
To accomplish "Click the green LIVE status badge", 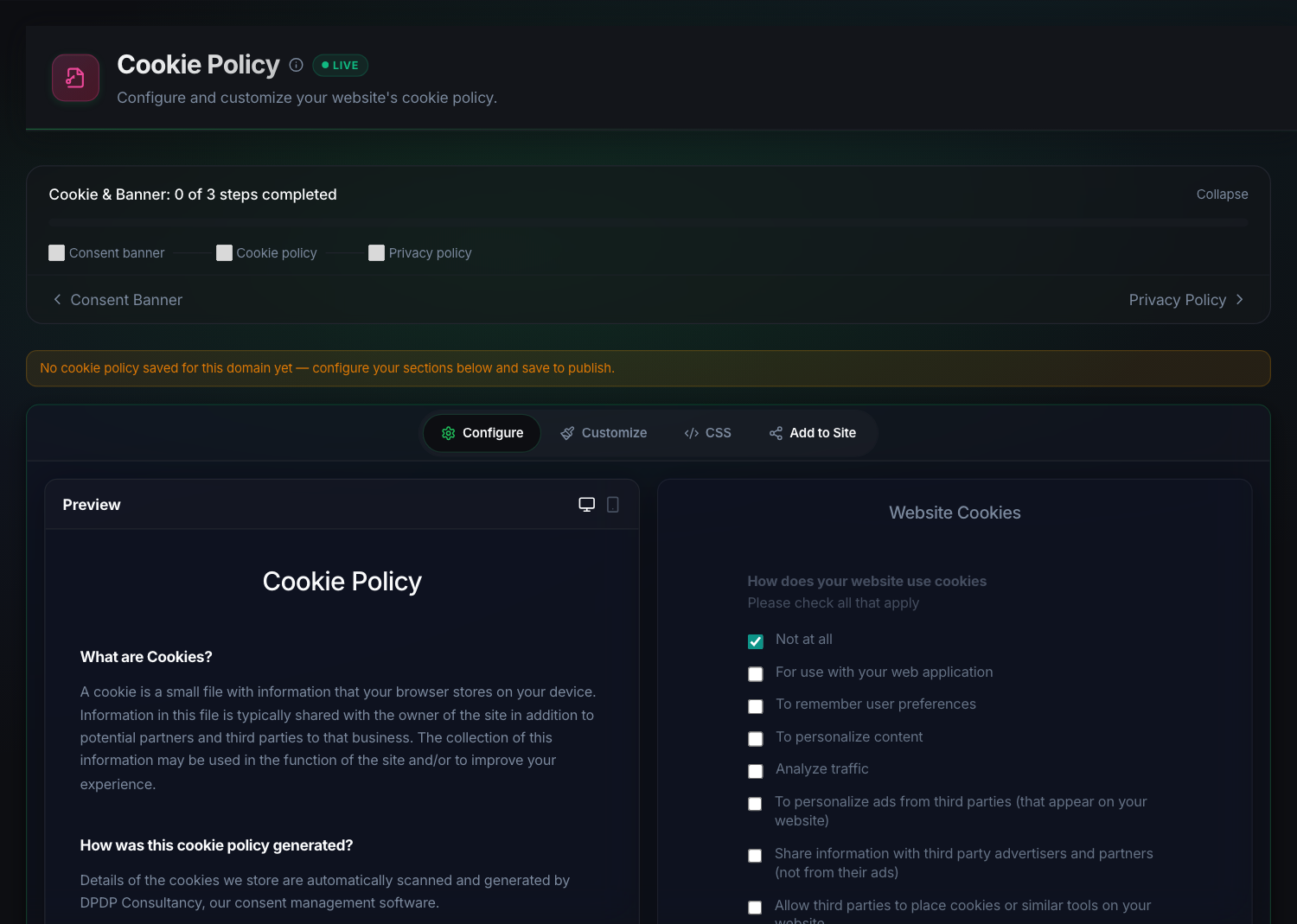I will pos(340,65).
